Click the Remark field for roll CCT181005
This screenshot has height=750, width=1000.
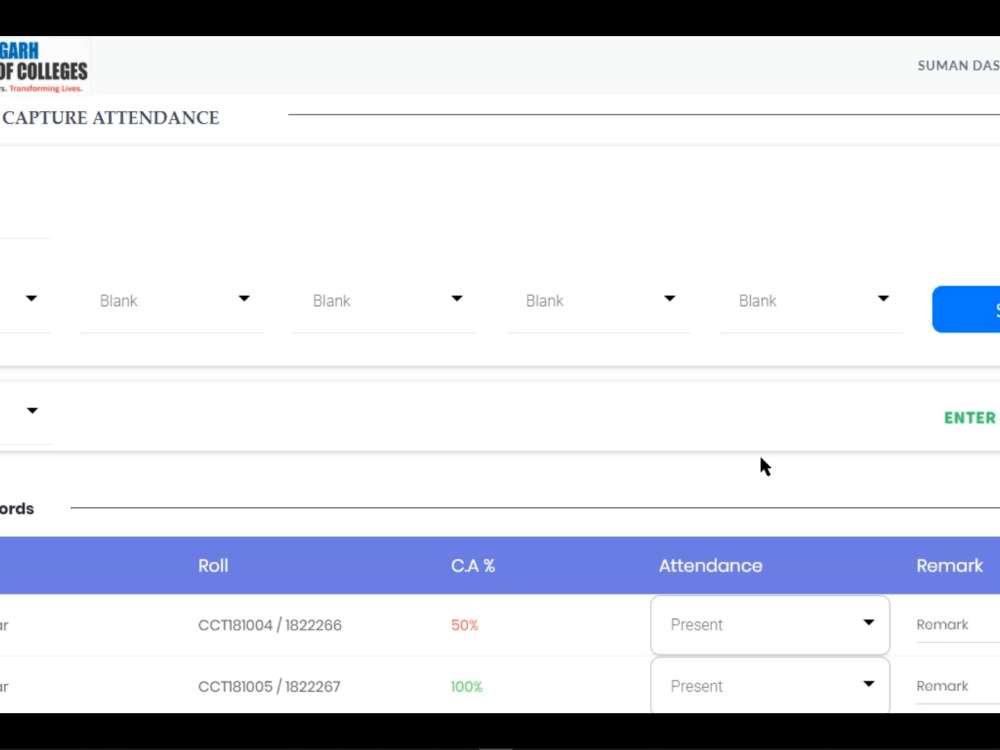click(x=943, y=686)
